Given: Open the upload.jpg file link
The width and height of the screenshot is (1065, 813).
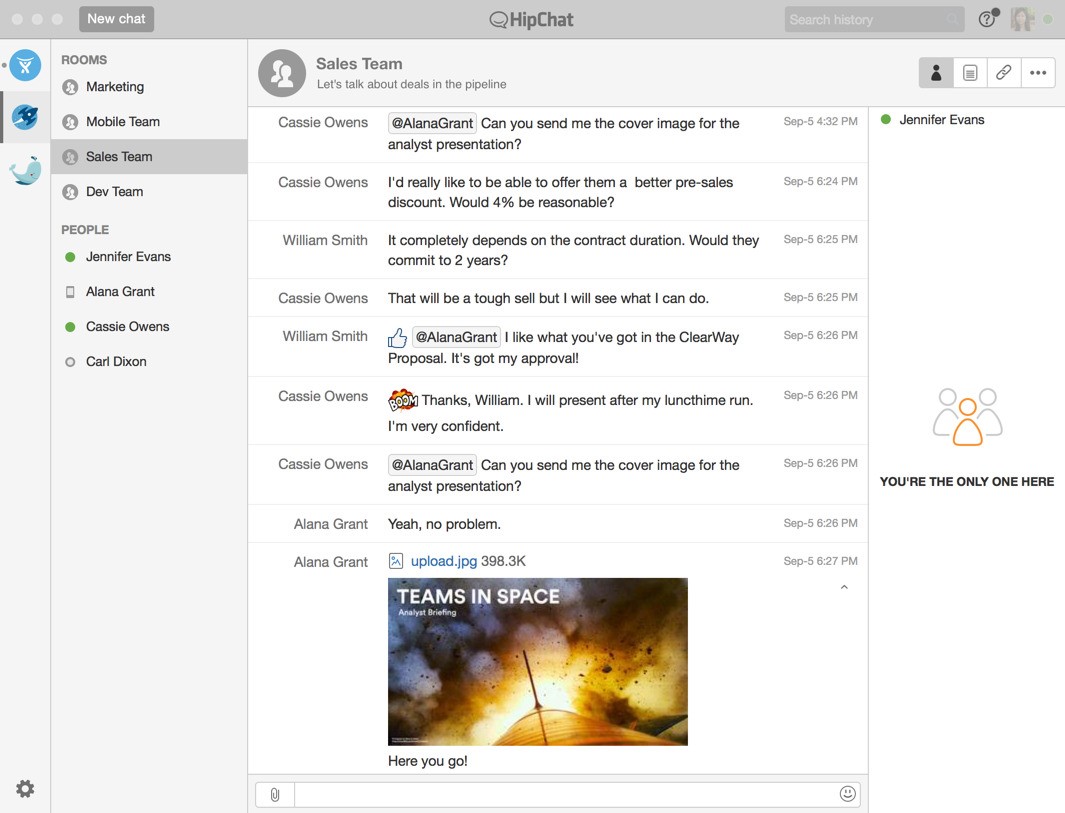Looking at the screenshot, I should click(443, 562).
